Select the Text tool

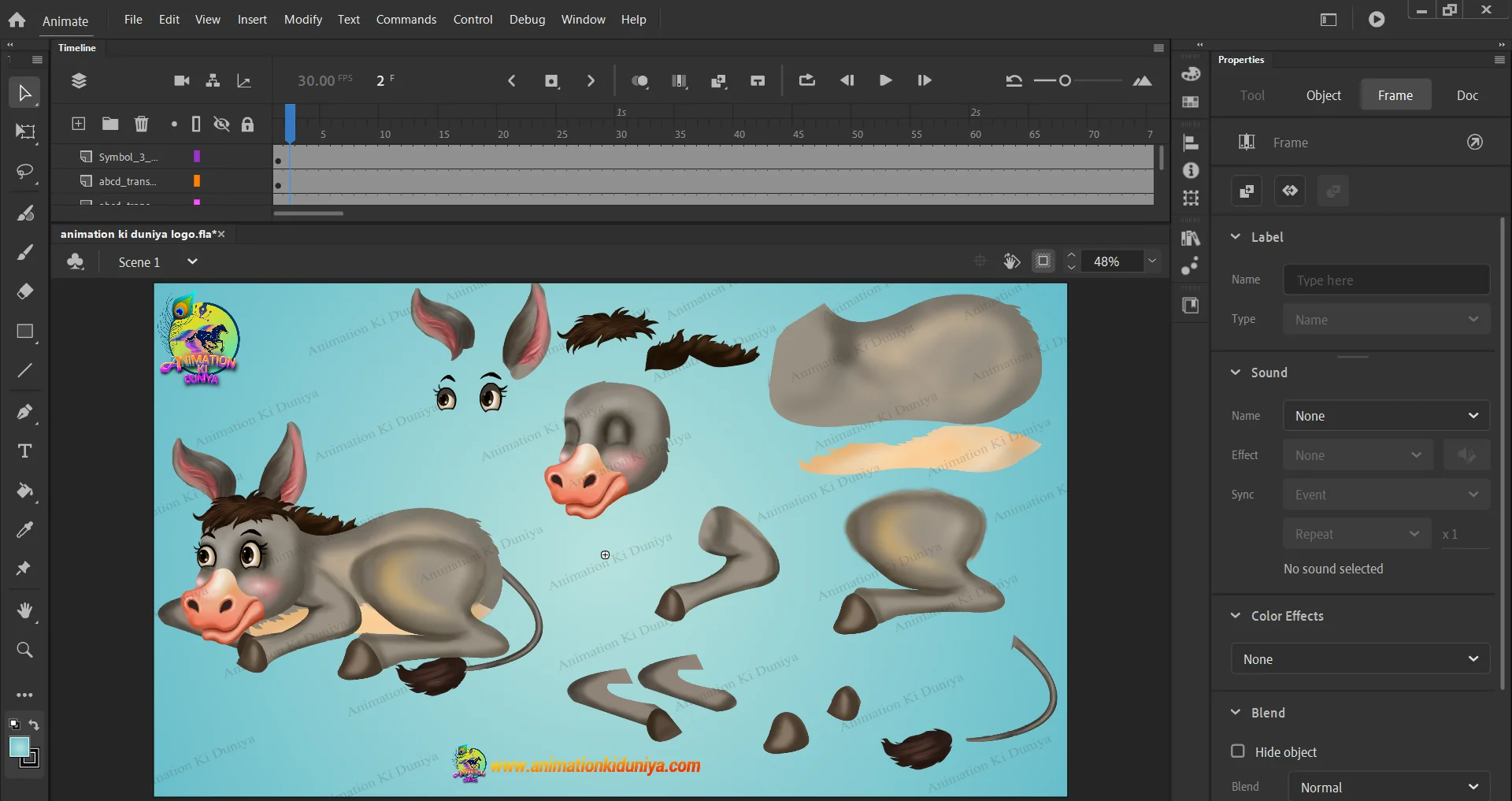coord(24,451)
